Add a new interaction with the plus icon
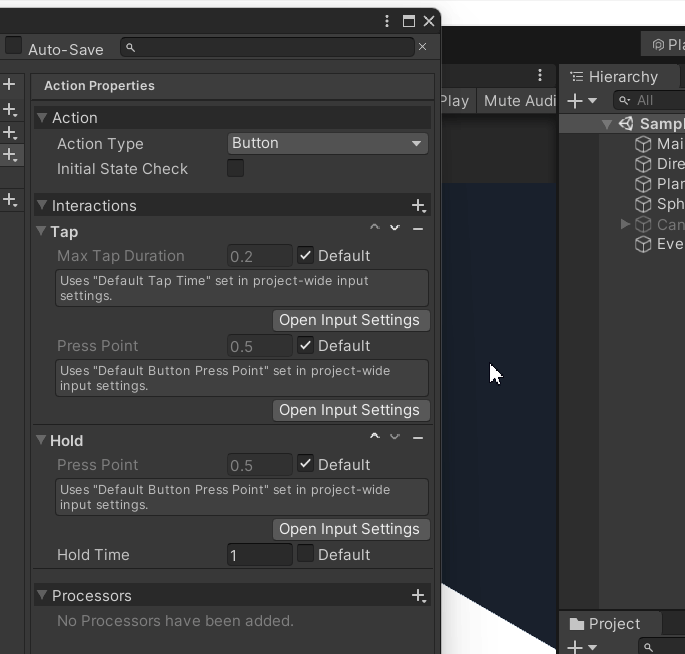Viewport: 685px width, 654px height. (419, 206)
